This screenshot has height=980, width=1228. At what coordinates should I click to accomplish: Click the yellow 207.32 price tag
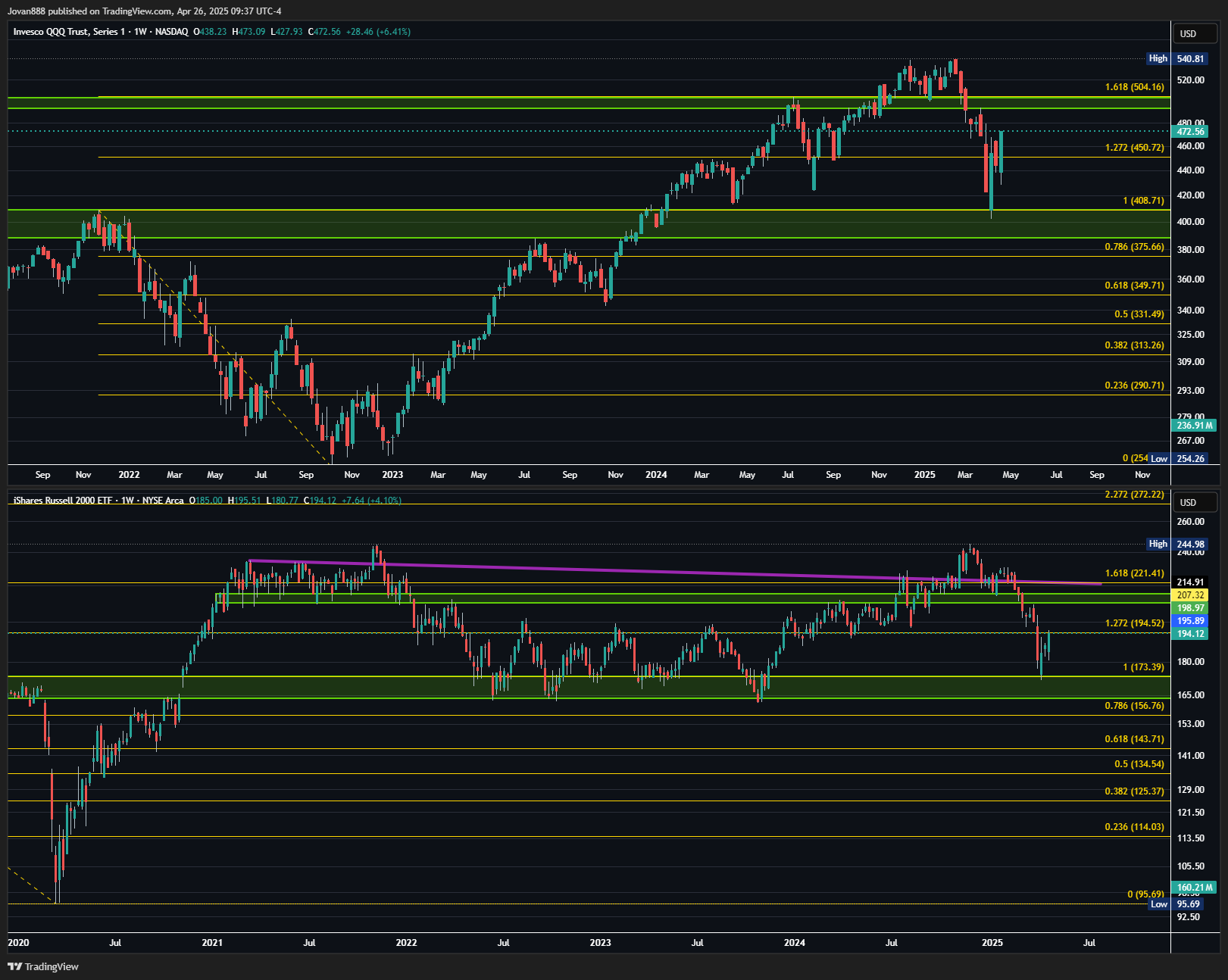(x=1191, y=595)
